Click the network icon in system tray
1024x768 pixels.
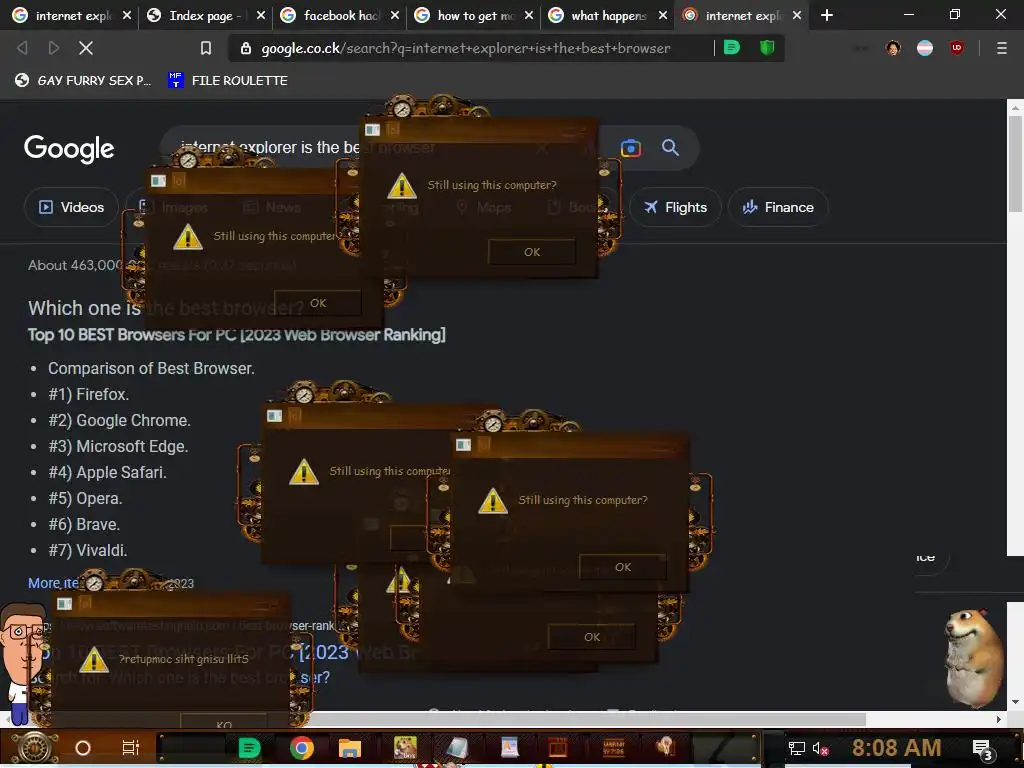797,748
